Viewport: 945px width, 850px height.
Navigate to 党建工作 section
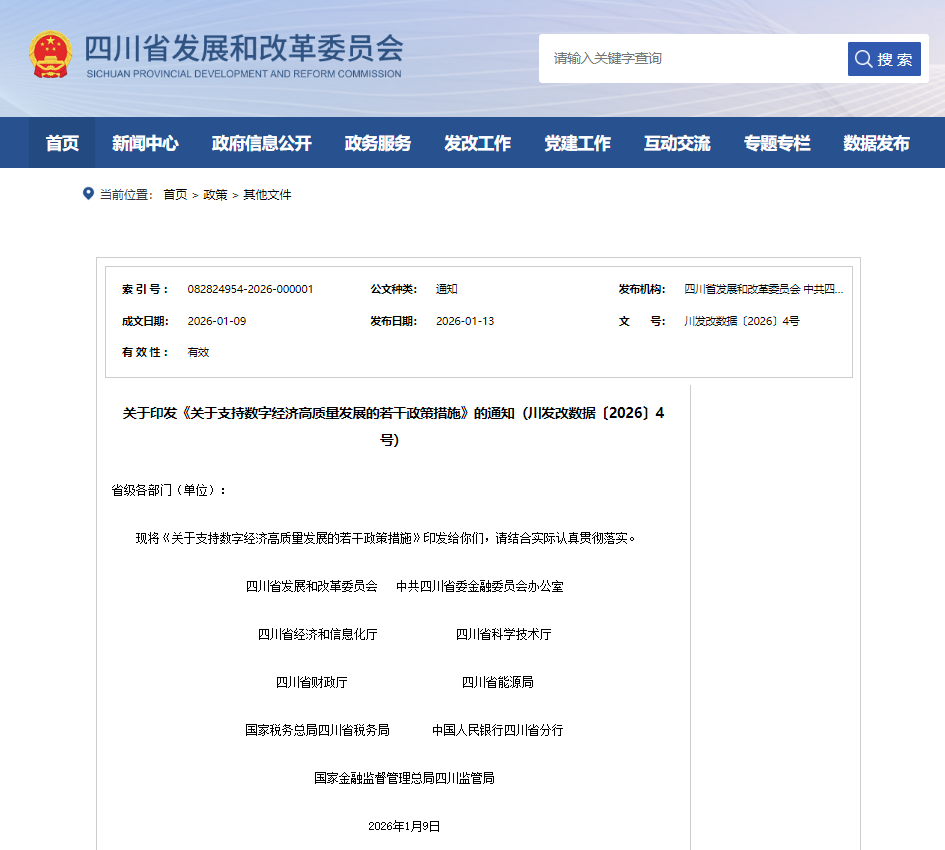[x=577, y=143]
